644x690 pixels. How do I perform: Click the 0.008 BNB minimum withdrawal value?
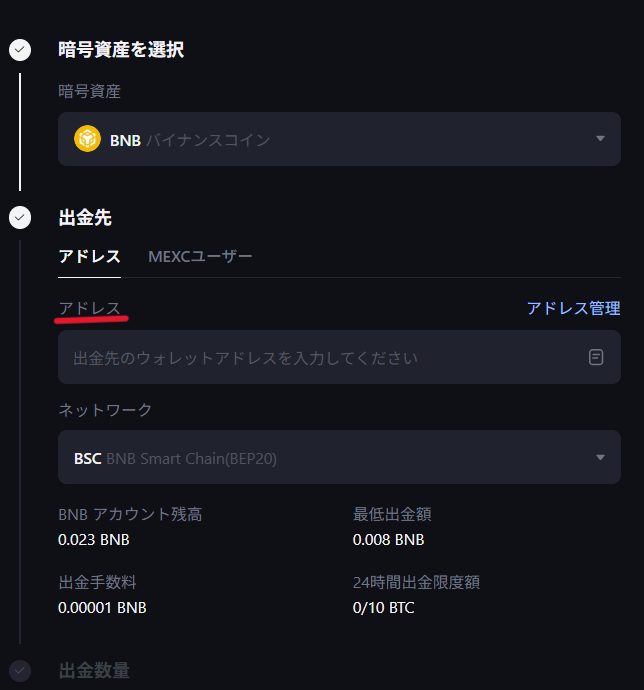point(388,540)
